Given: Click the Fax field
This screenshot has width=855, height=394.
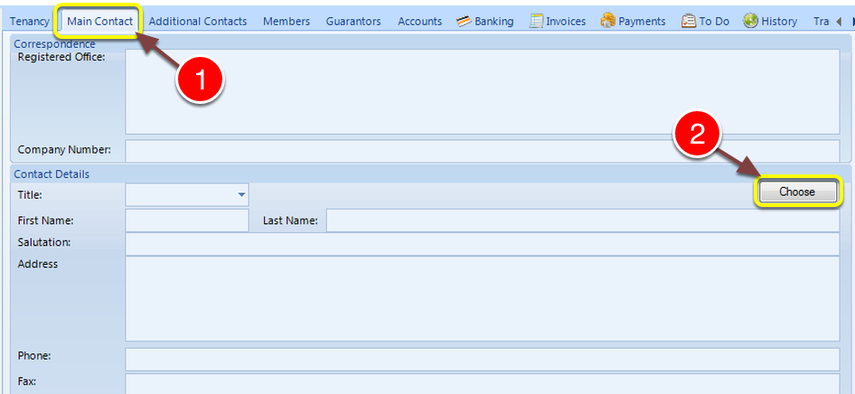Looking at the screenshot, I should click(482, 383).
